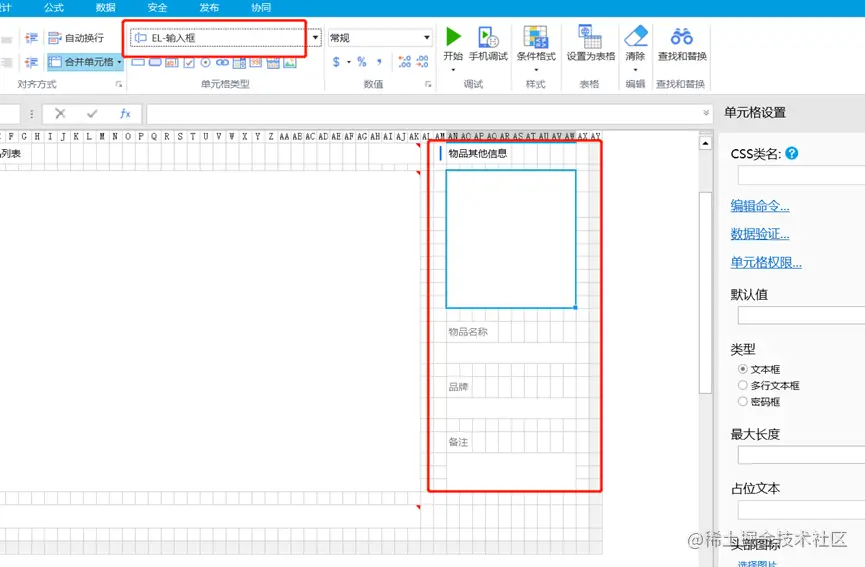Expand 合并单元格 dropdown arrow
The height and width of the screenshot is (567, 865).
pos(119,62)
